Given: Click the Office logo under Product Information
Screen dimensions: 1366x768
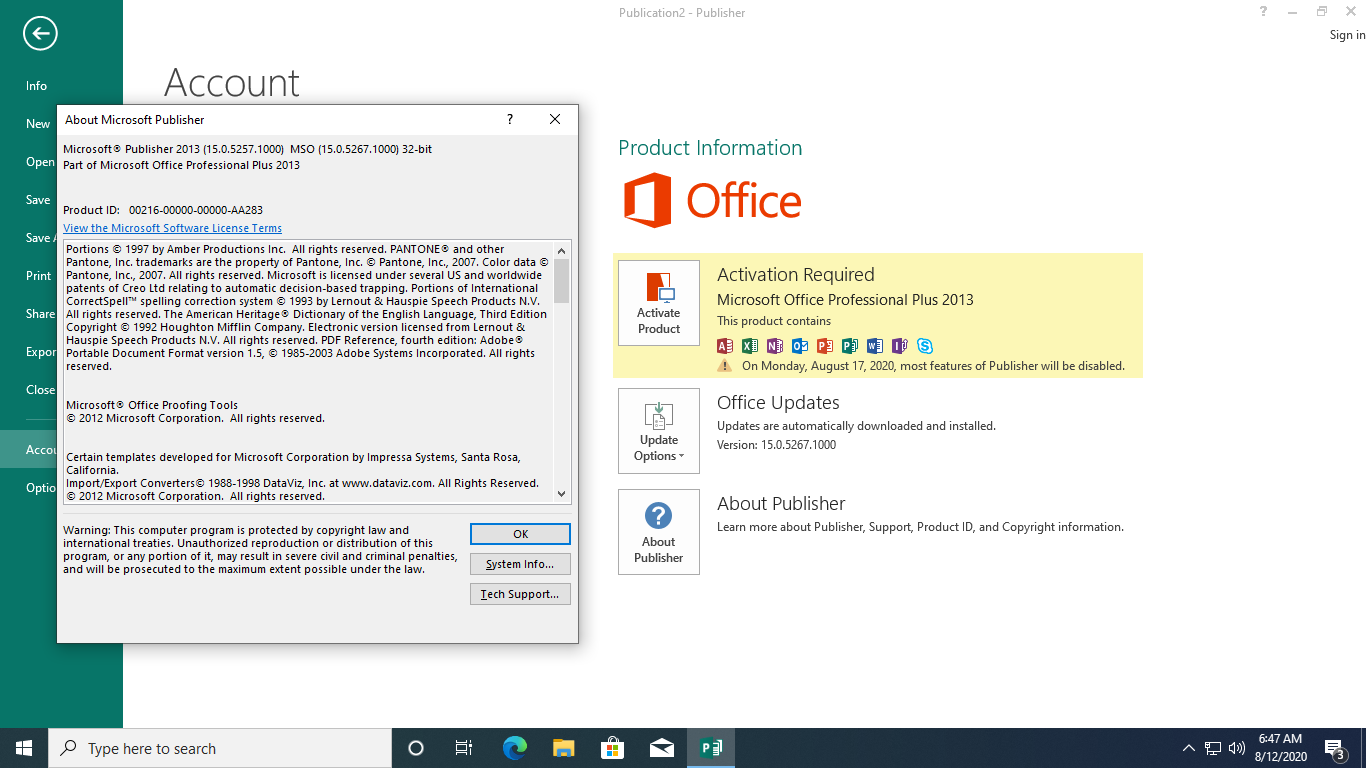Looking at the screenshot, I should (713, 200).
